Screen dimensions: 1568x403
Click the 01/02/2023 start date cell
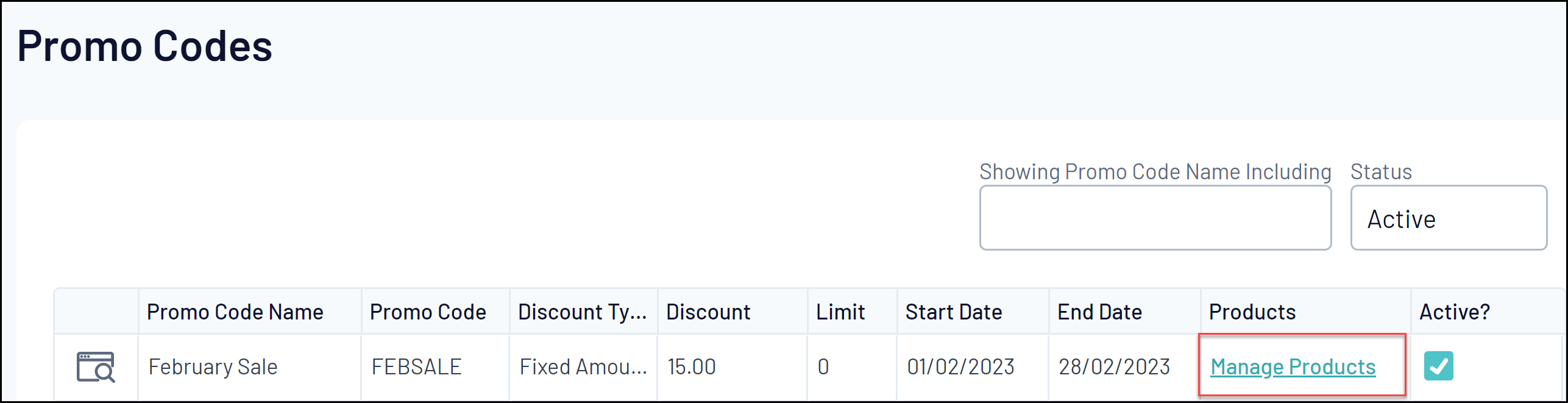(x=960, y=367)
